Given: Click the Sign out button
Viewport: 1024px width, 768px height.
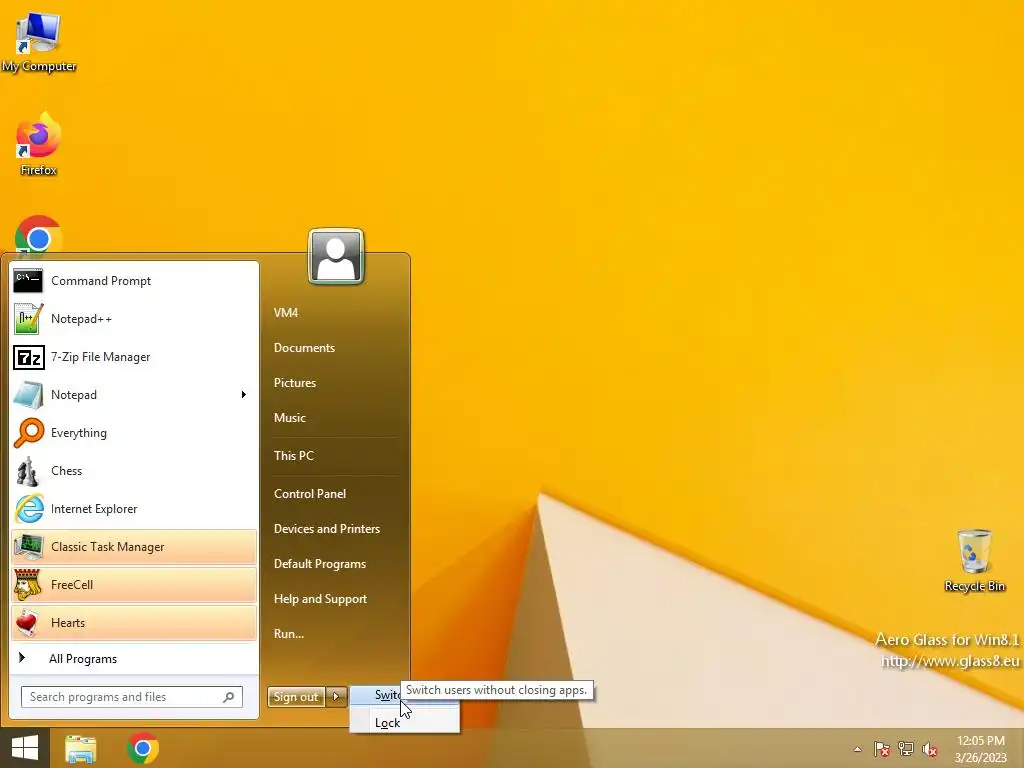Looking at the screenshot, I should (x=296, y=697).
